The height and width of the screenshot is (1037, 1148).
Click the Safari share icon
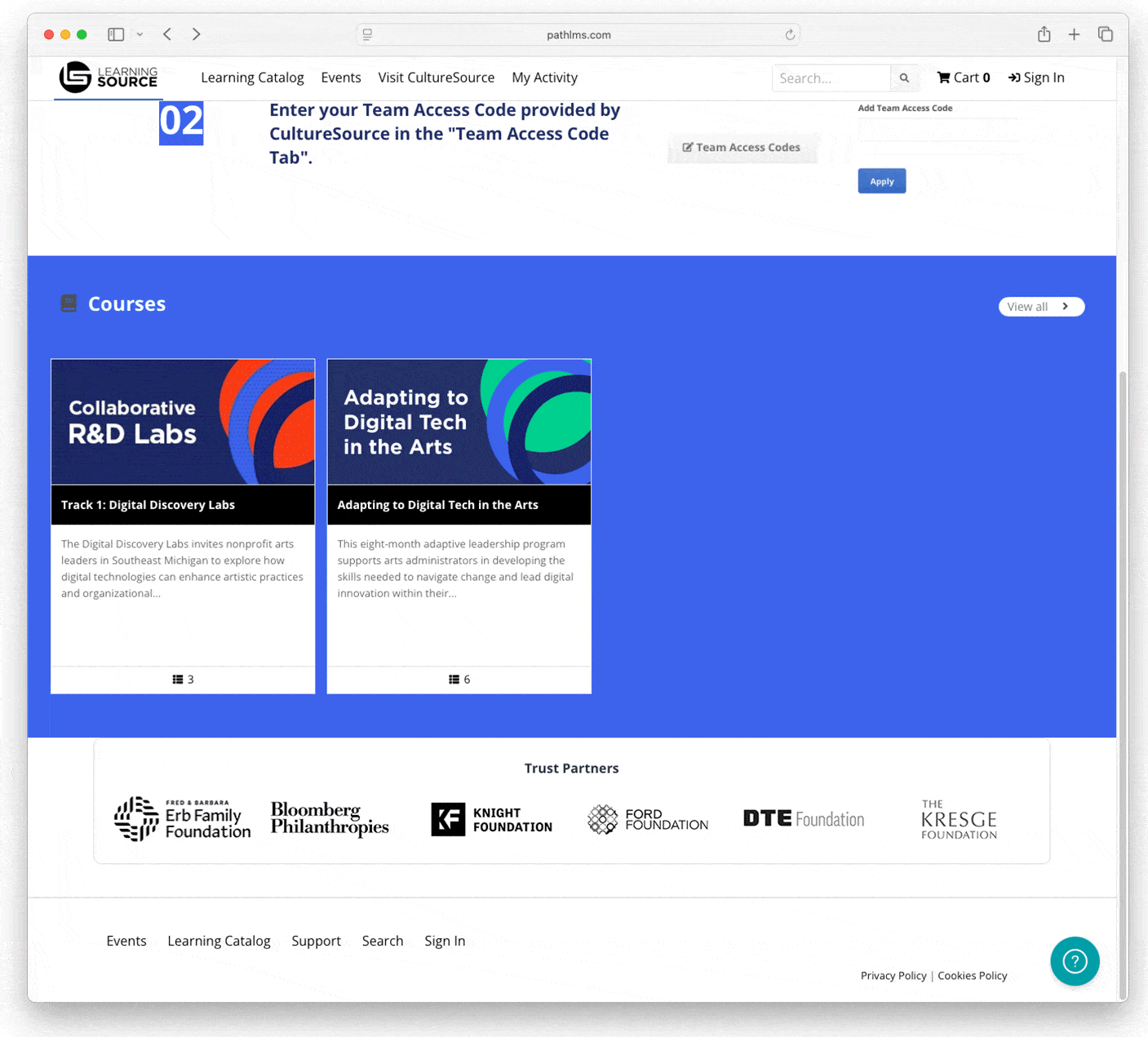point(1044,34)
